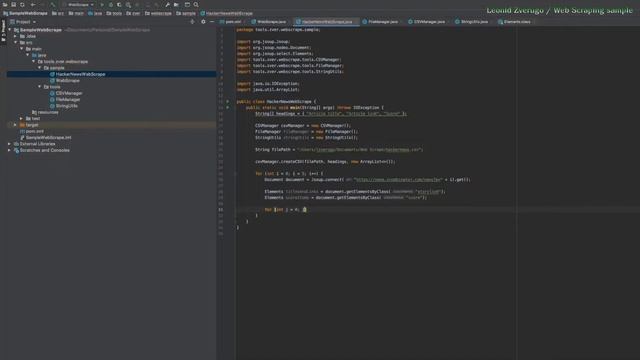Select SampleWebScrape.iml in project tree
Screen dimensions: 640x360
pyautogui.click(x=48, y=138)
